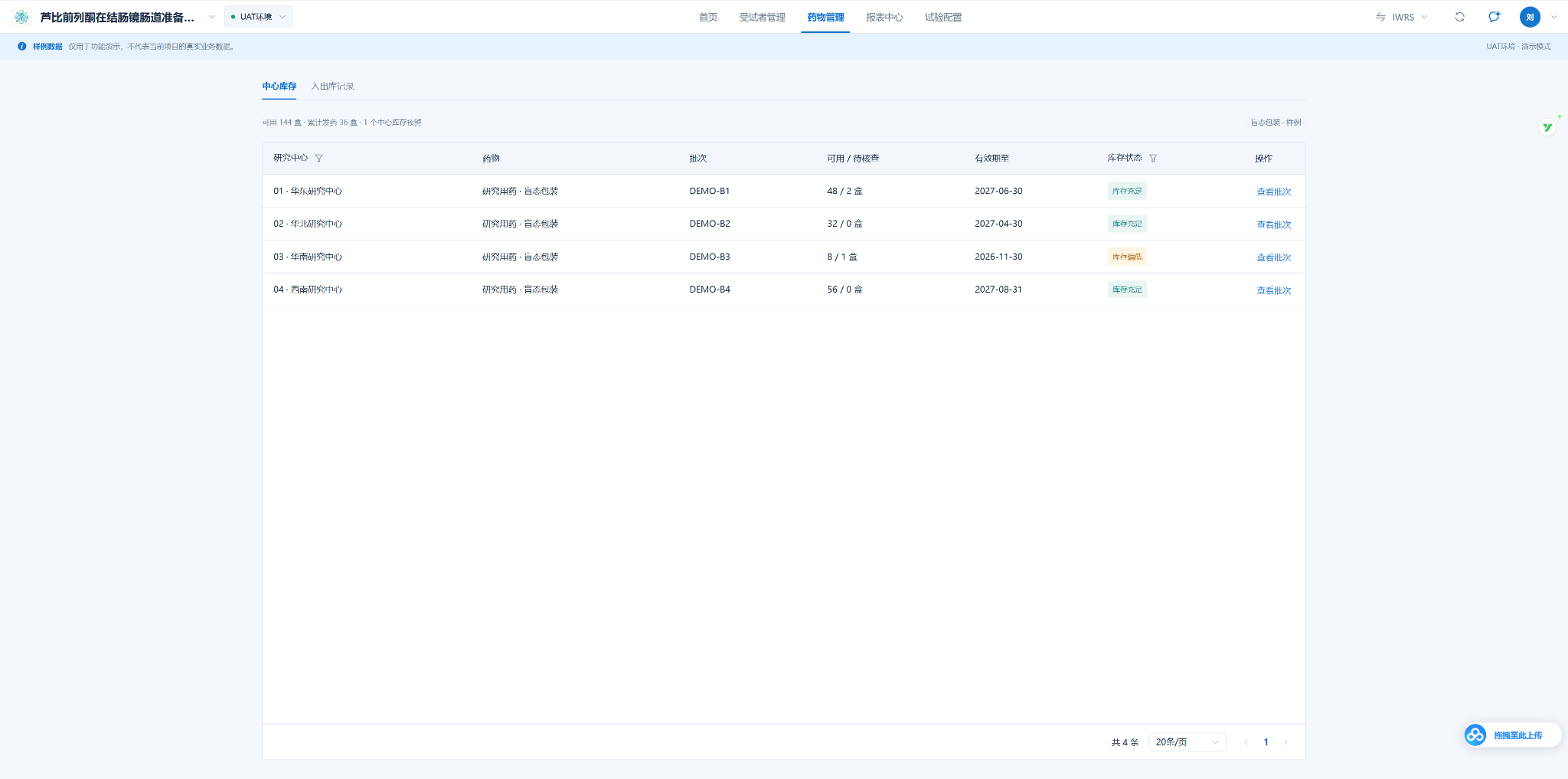The height and width of the screenshot is (779, 1568).
Task: Click the green floating assistant icon
Action: pos(1548,127)
